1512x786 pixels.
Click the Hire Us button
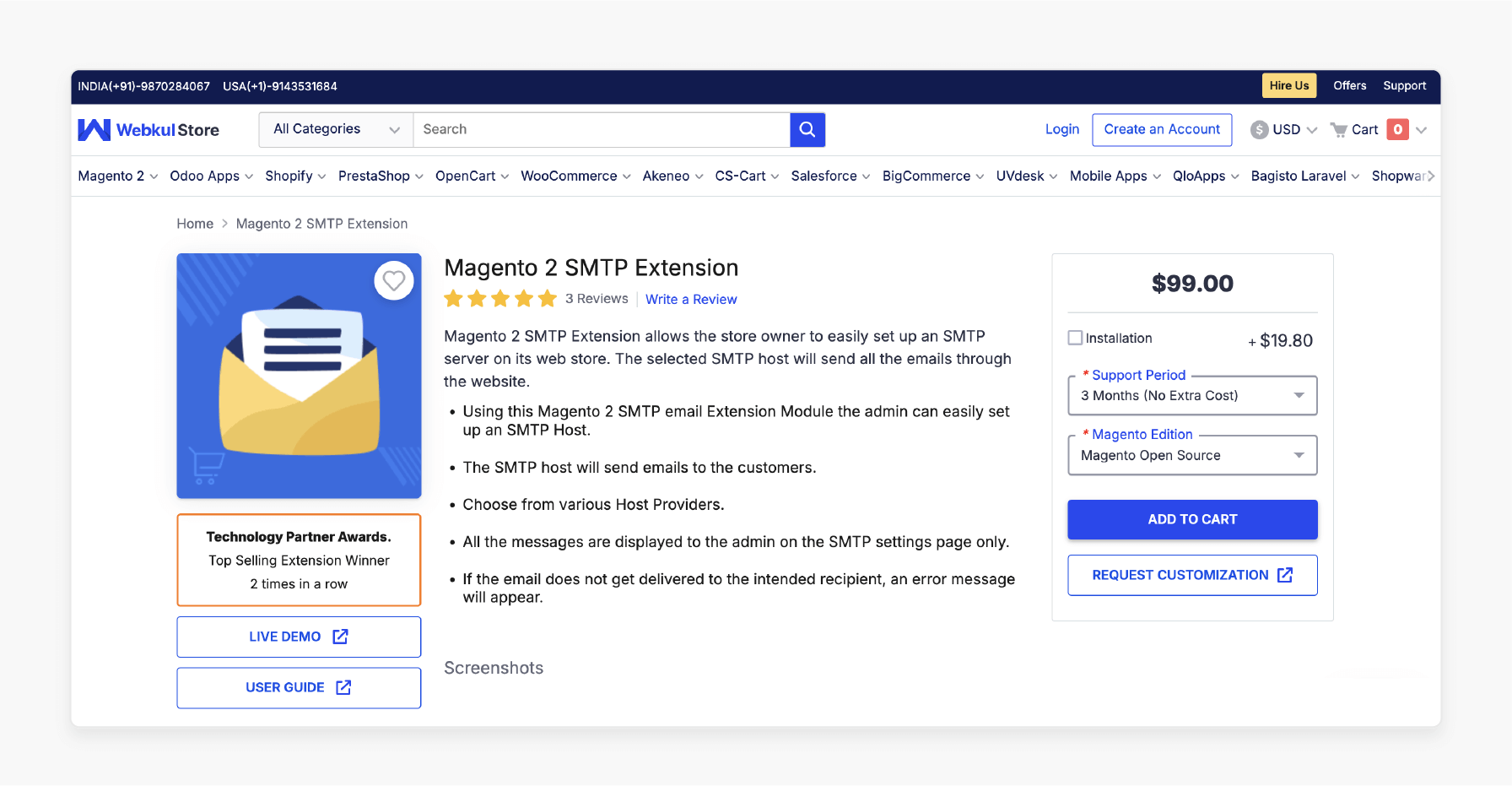pos(1289,85)
